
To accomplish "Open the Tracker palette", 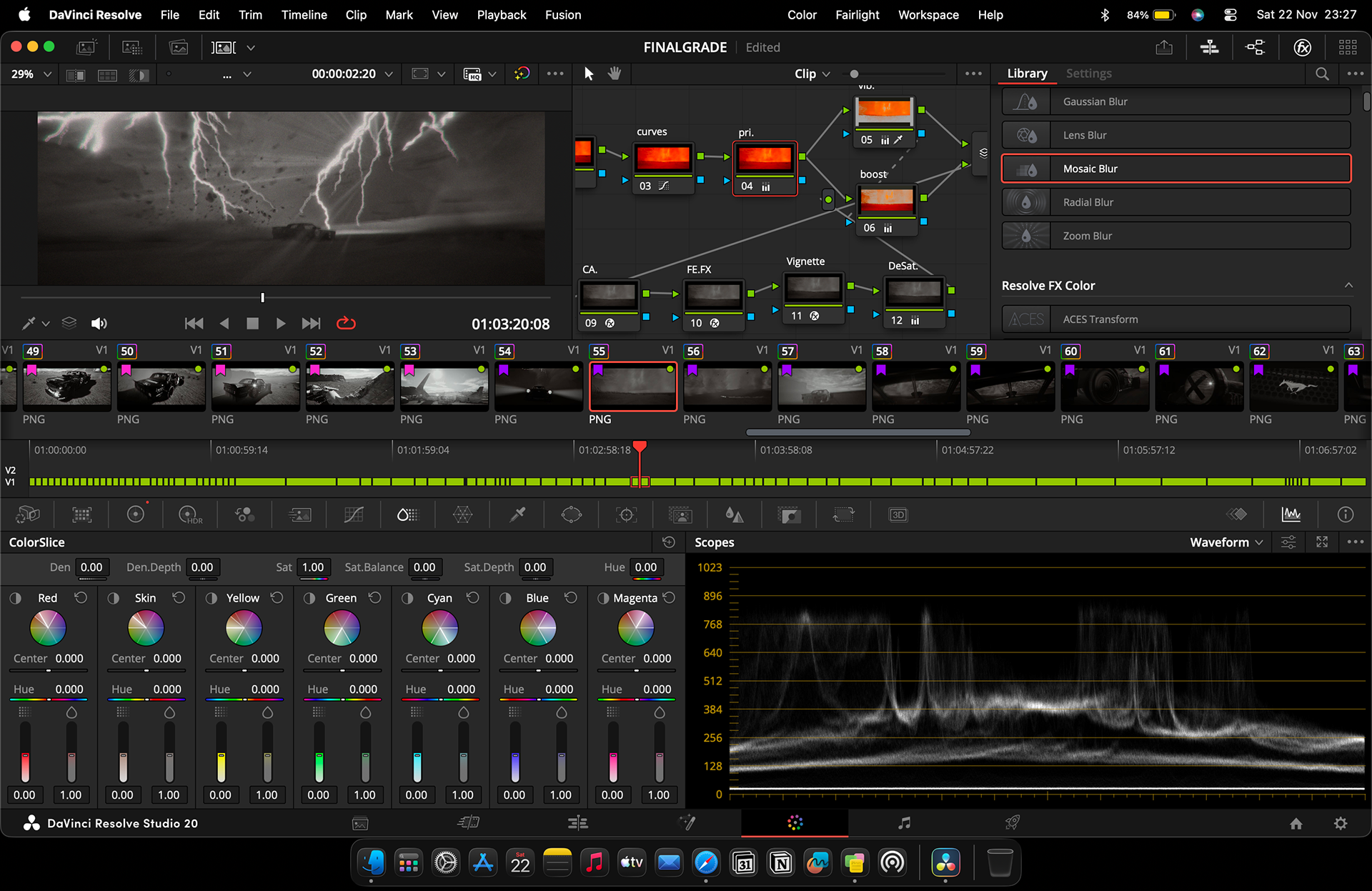I will 627,514.
